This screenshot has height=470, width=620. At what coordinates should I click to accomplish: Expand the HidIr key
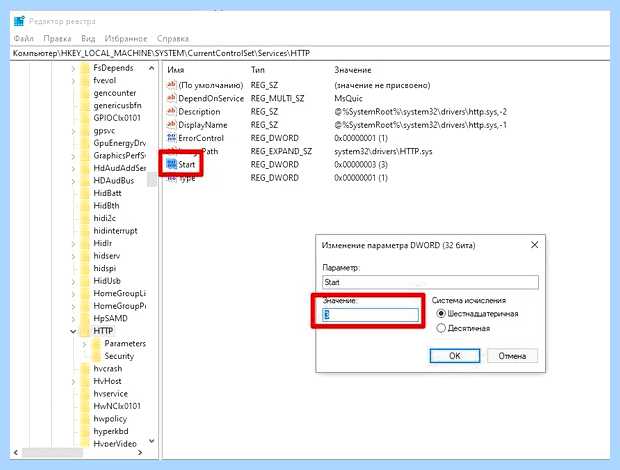73,244
